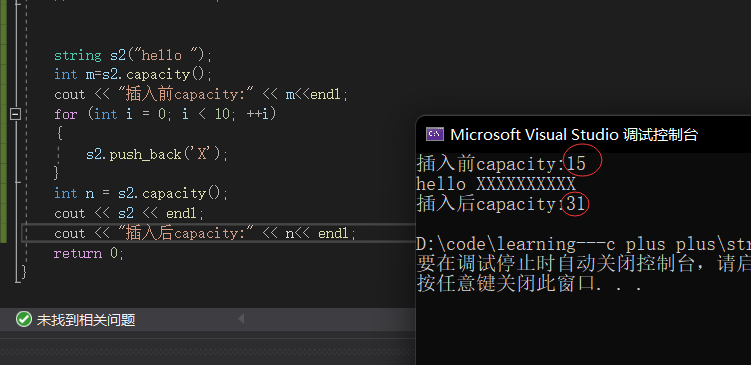Click the cout 插入前capacity code line
The height and width of the screenshot is (365, 751).
(201, 94)
